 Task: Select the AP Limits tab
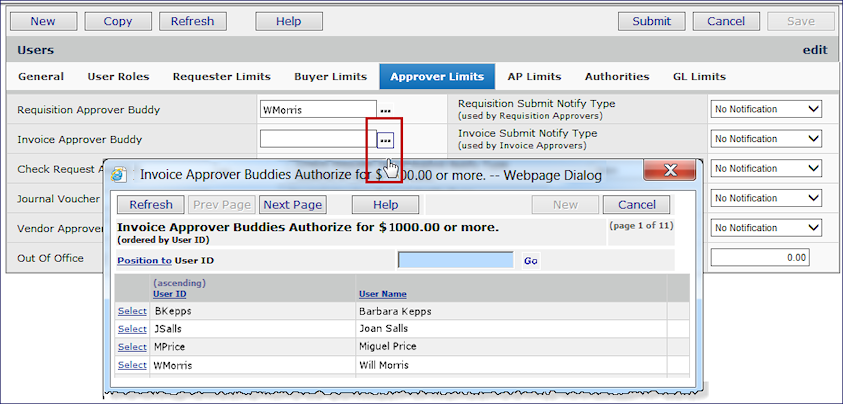(x=534, y=76)
